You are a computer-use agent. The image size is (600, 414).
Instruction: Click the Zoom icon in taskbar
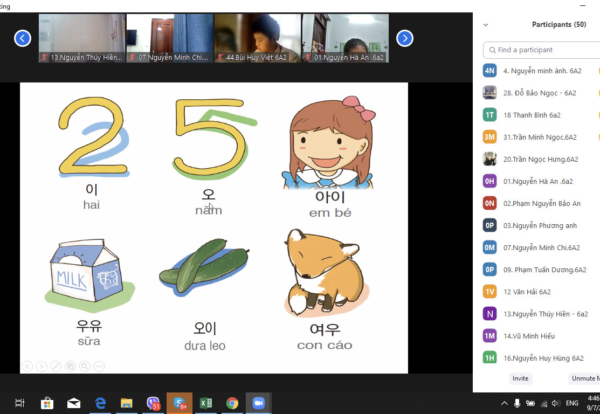[259, 403]
